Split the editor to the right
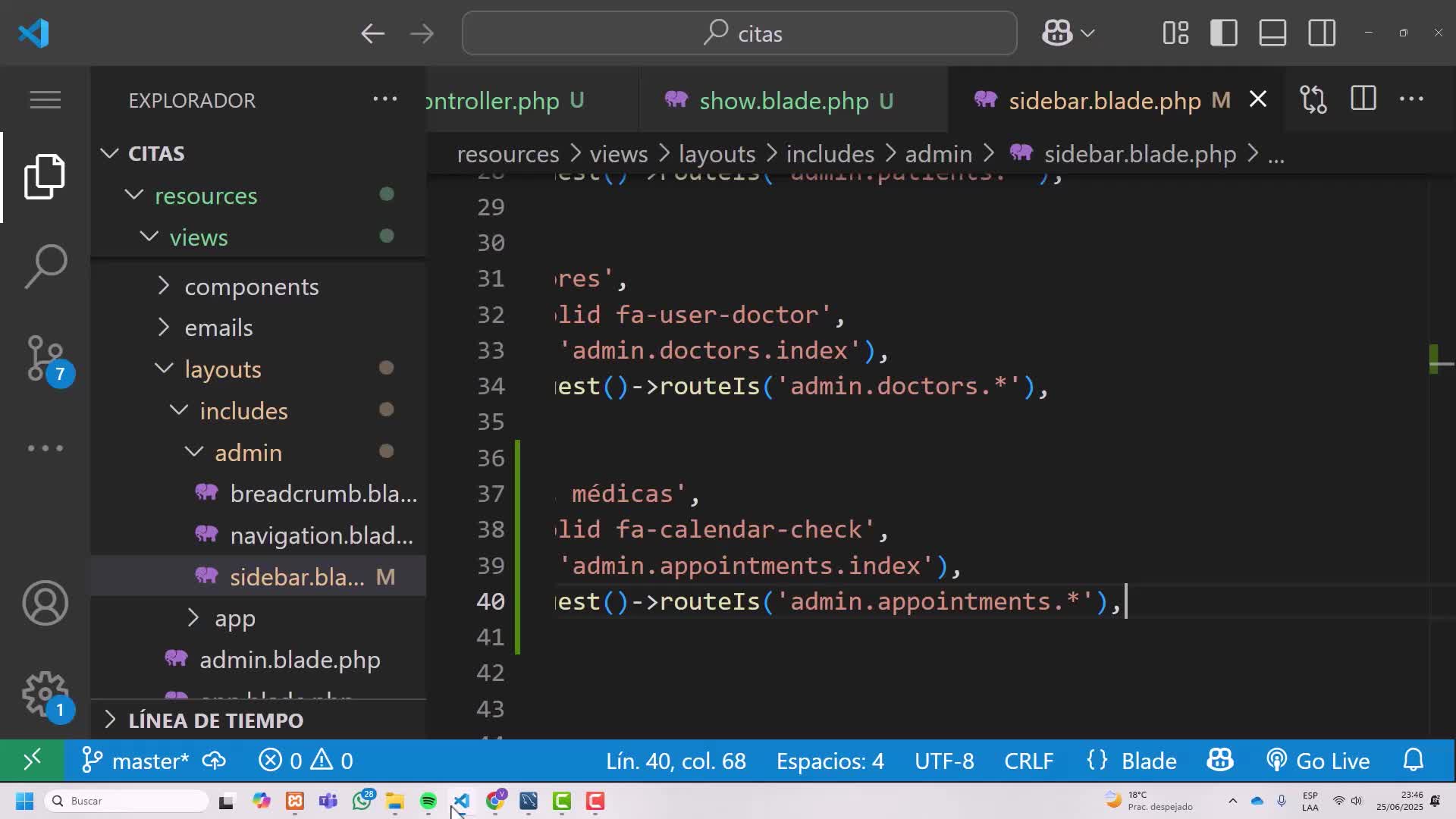1456x819 pixels. point(1363,99)
